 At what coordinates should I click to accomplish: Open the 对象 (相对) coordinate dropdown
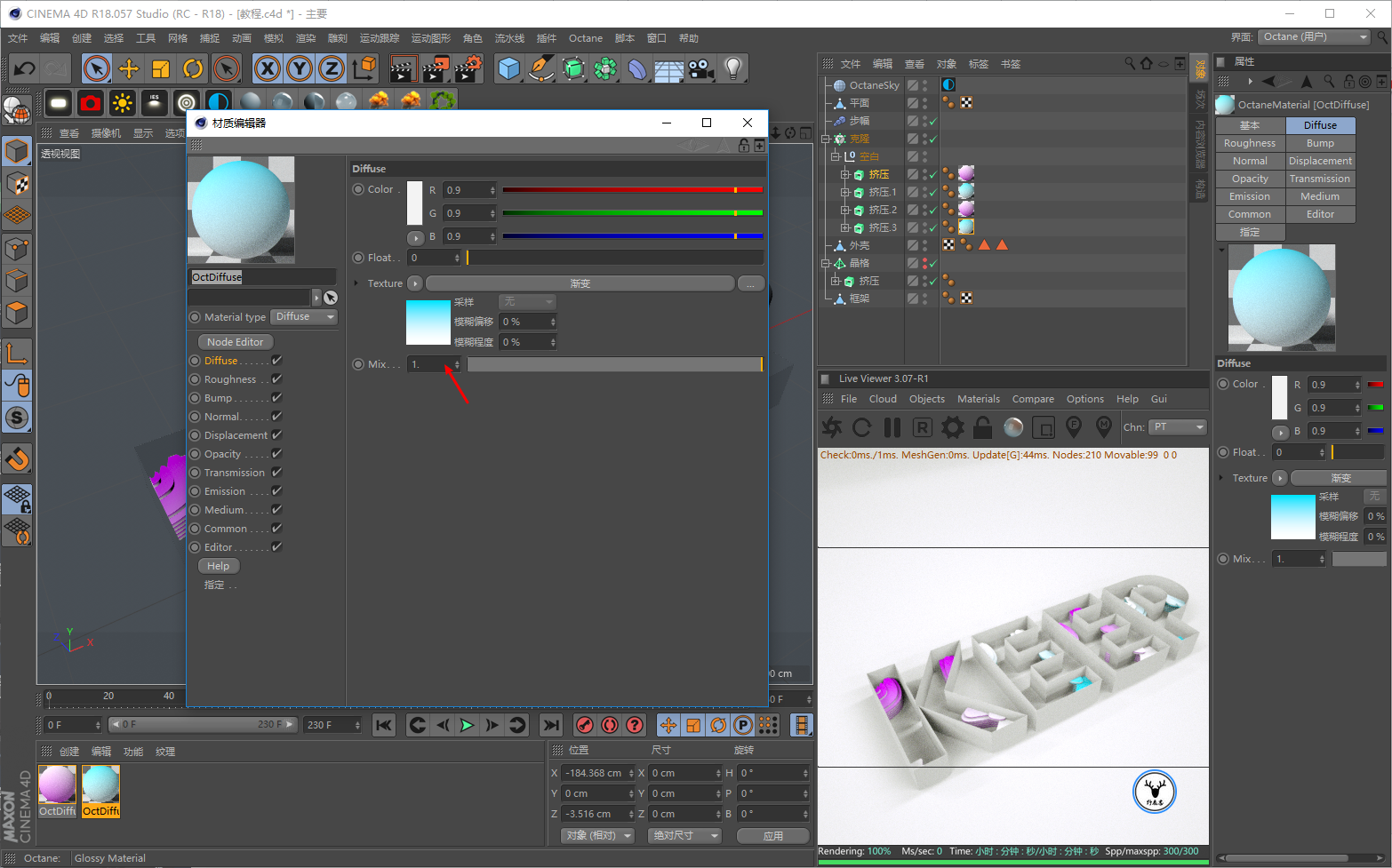[x=597, y=836]
